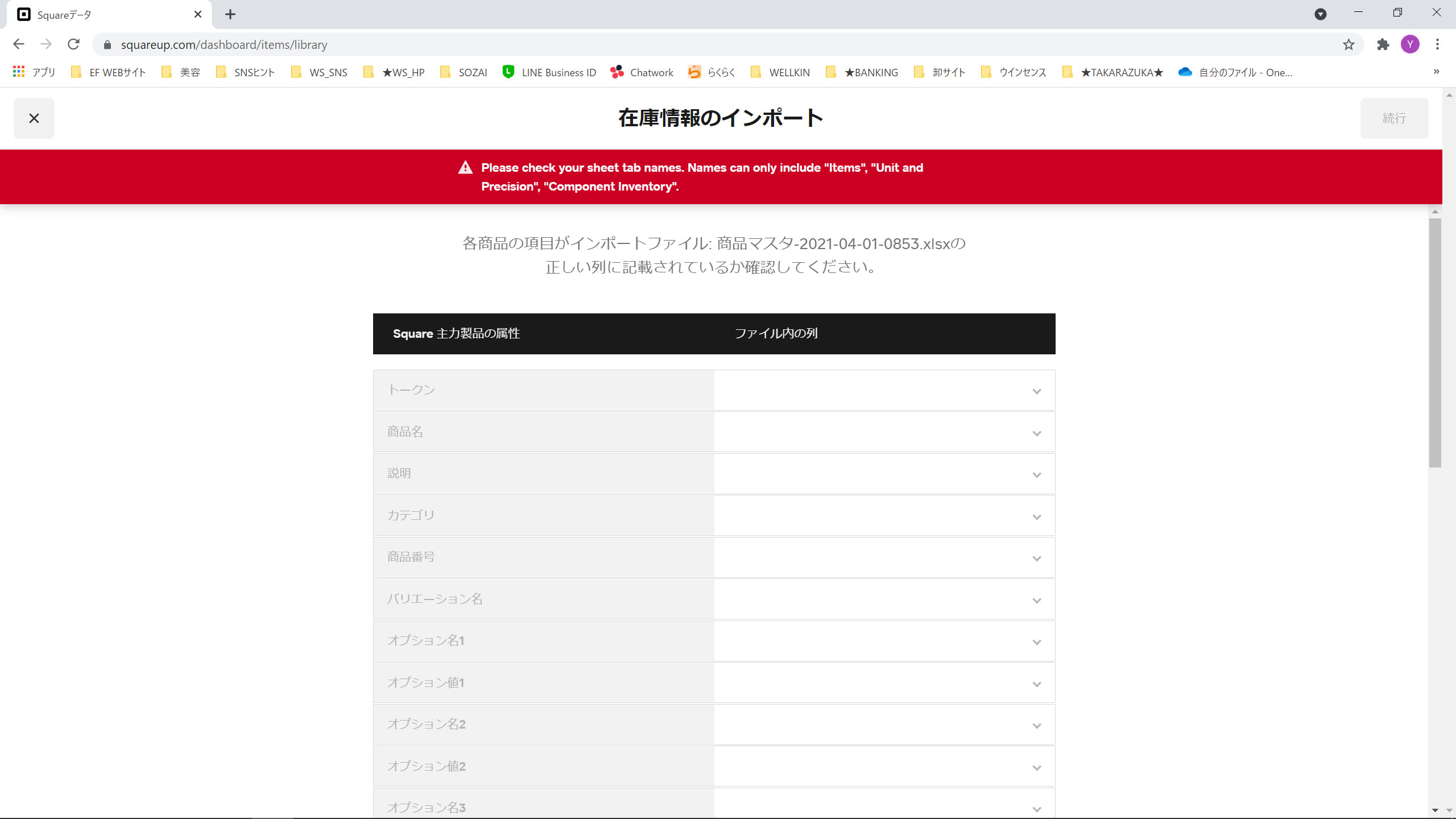Click the 続行 continue button
The image size is (1456, 819).
point(1394,118)
